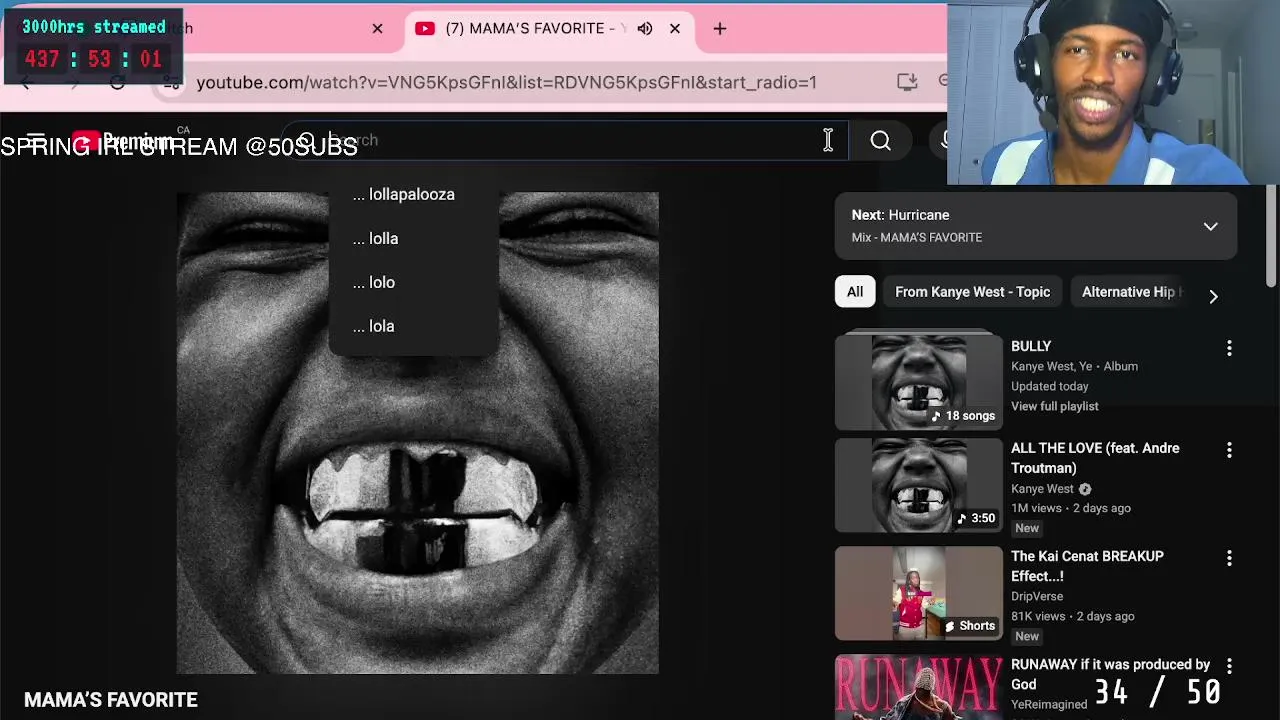Open more options for Kai Cenat BREAKUP video

tap(1229, 558)
